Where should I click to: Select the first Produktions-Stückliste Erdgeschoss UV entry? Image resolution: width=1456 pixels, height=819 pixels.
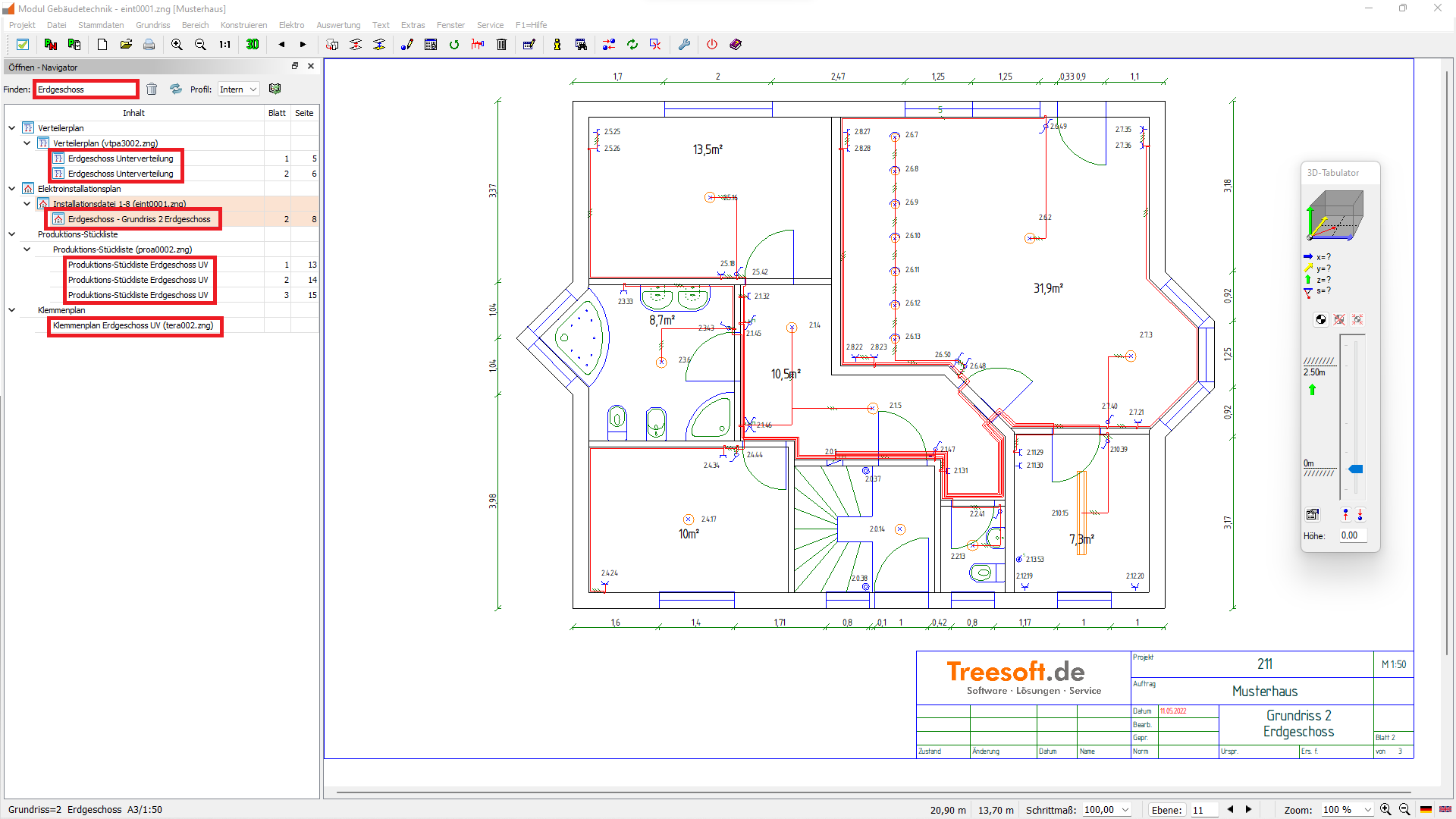coord(138,265)
